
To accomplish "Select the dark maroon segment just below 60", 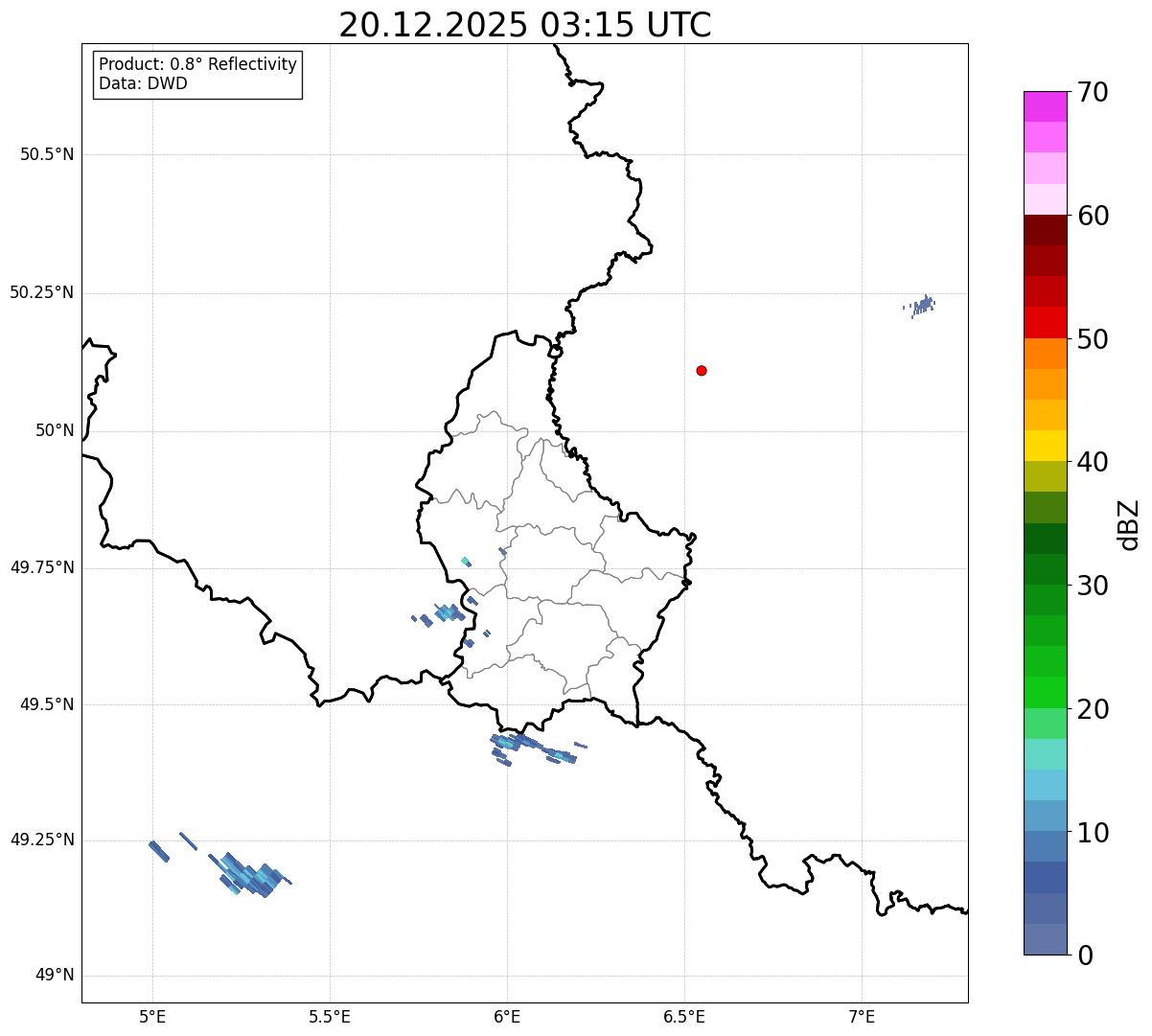I will pyautogui.click(x=1045, y=230).
